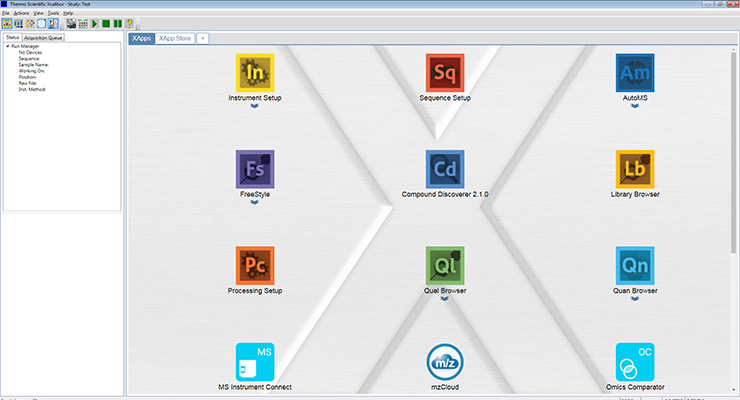Image resolution: width=740 pixels, height=400 pixels.
Task: Open the mzCloud app icon
Action: click(x=445, y=362)
